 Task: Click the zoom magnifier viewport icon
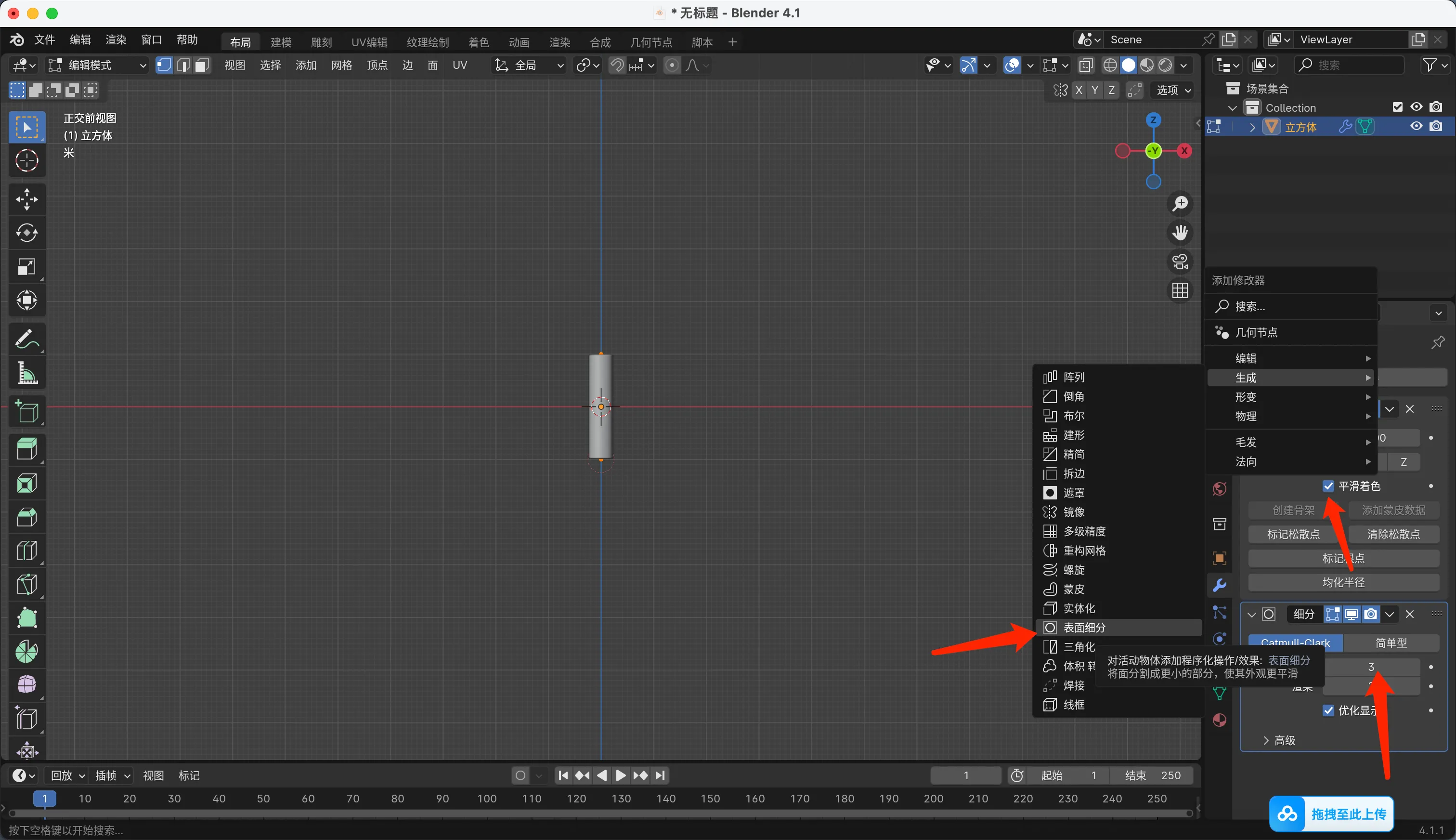1180,204
